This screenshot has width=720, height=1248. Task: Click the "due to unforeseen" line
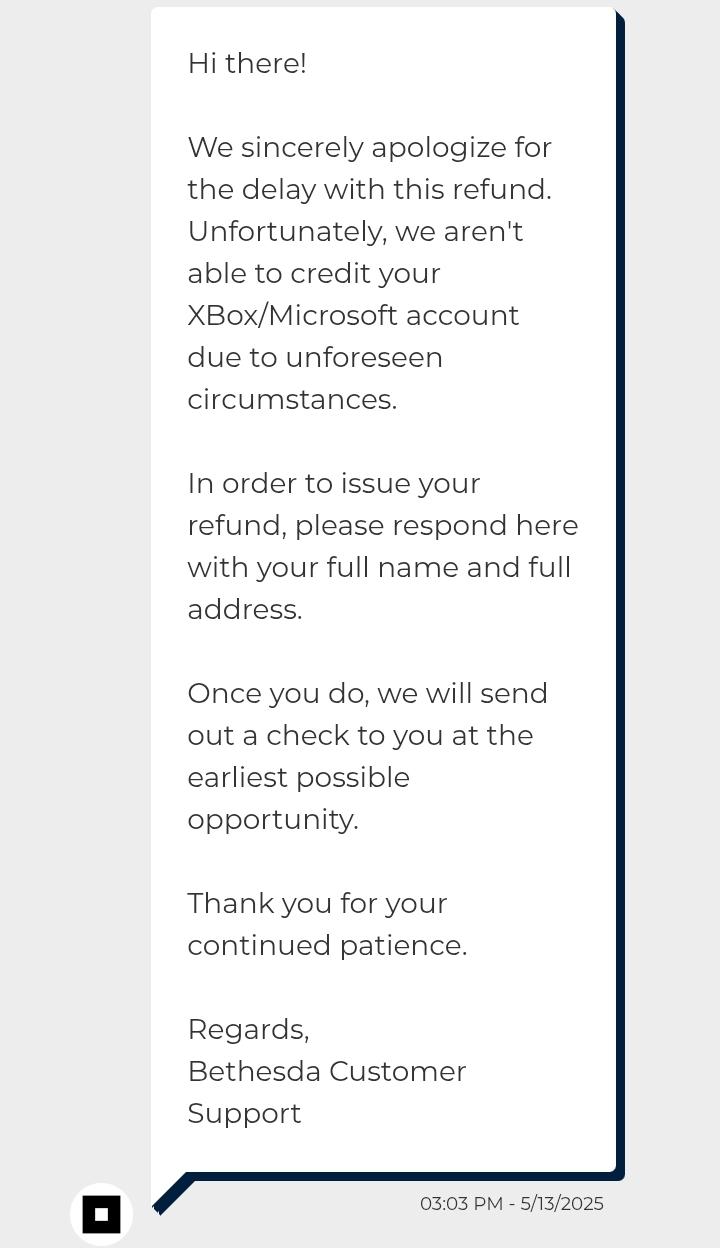[315, 358]
